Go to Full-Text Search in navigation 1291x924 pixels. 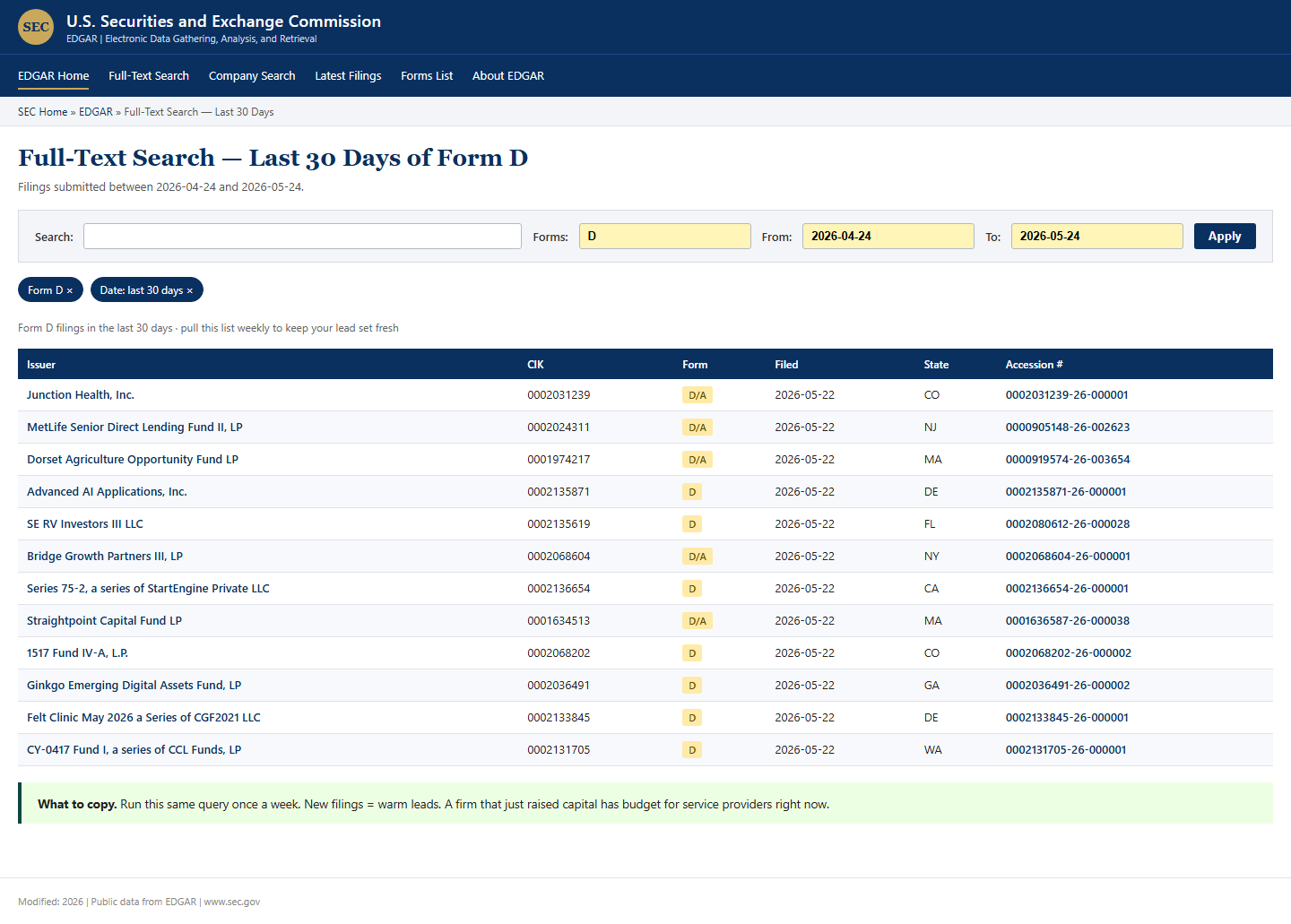tap(149, 75)
